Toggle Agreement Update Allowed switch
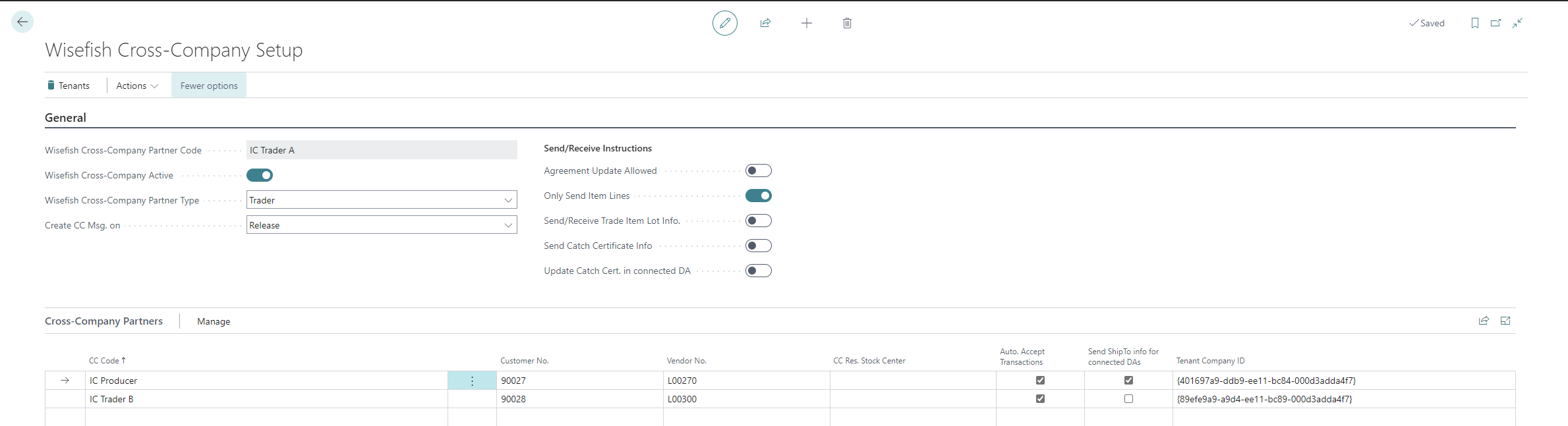The width and height of the screenshot is (1568, 426). coord(759,171)
